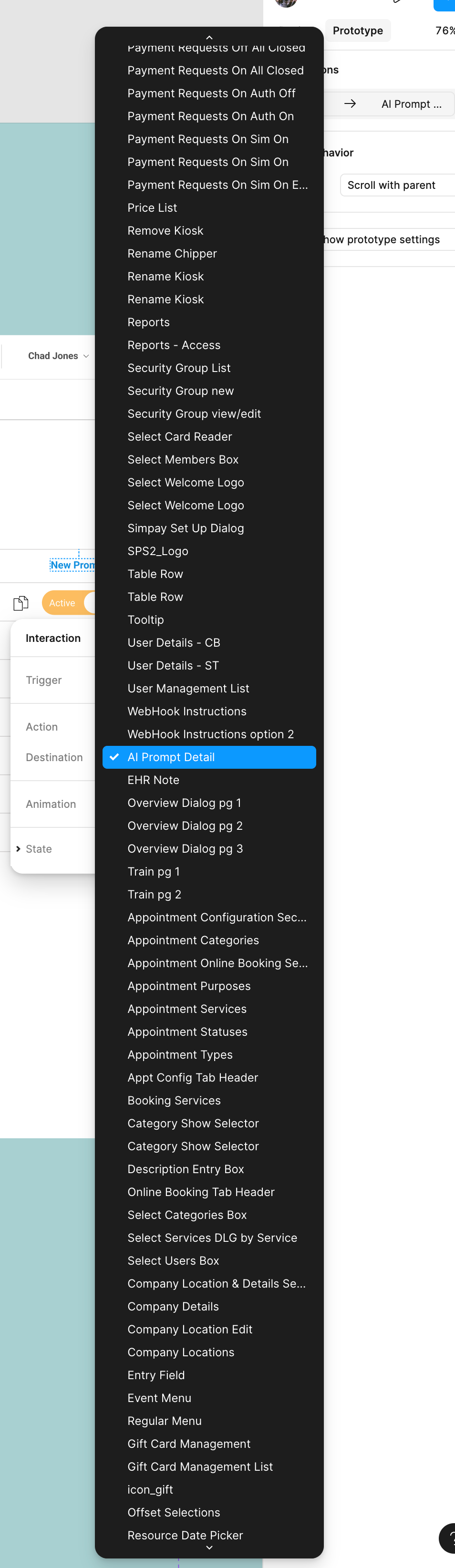
Task: Select Payment Requests On All Closed
Action: [x=209, y=71]
